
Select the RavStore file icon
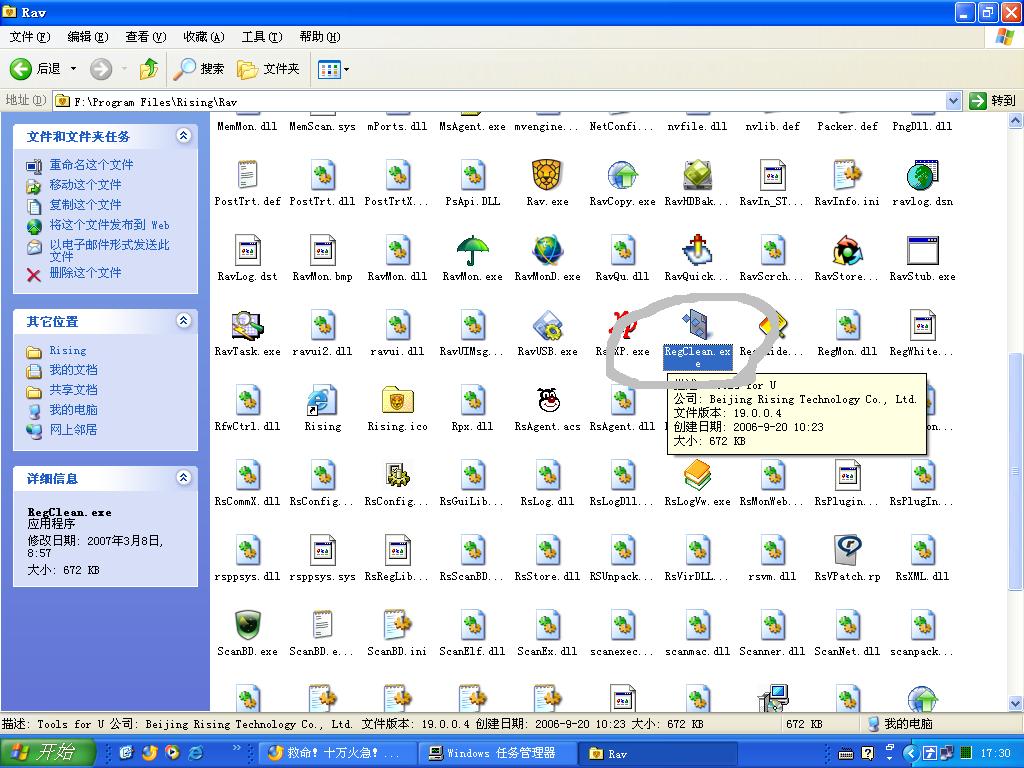[x=847, y=250]
